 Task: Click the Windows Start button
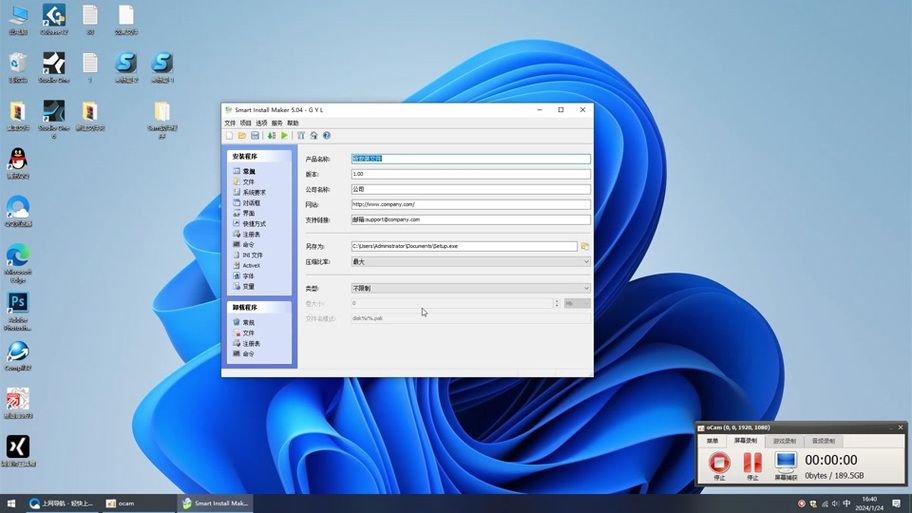click(11, 503)
